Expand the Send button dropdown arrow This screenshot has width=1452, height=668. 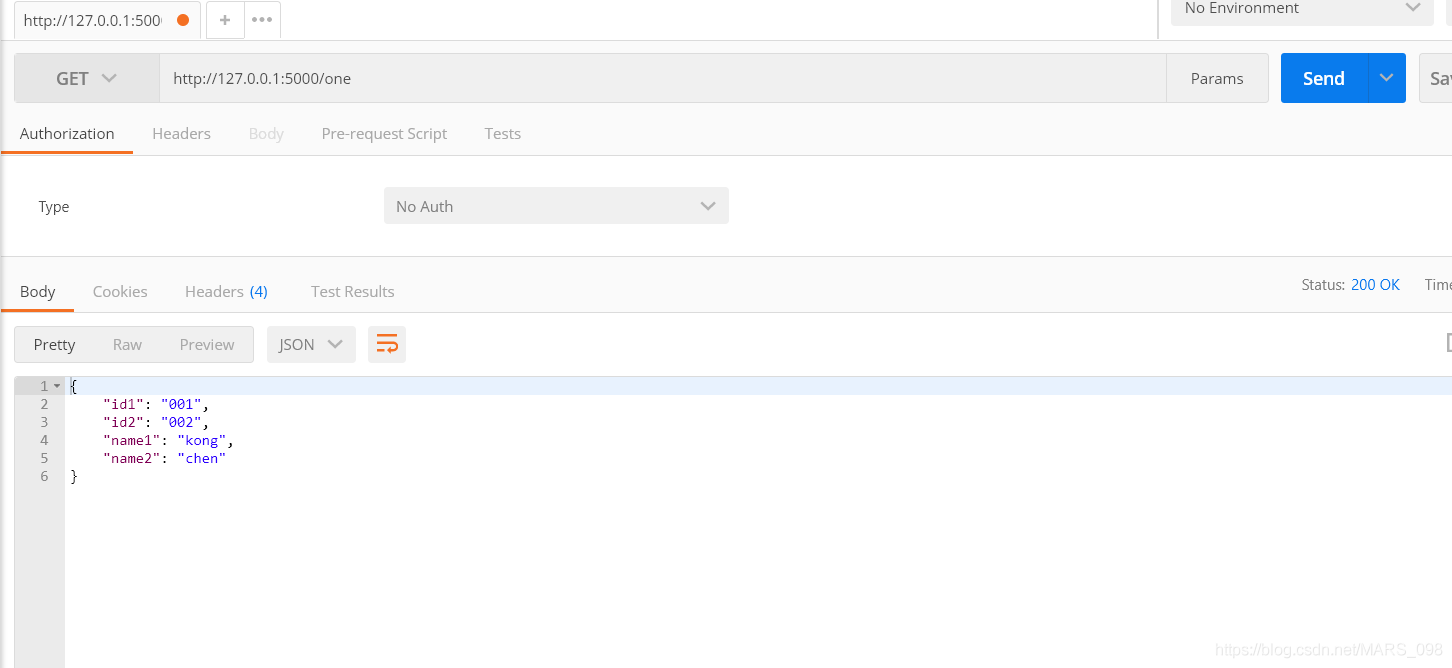pos(1386,78)
